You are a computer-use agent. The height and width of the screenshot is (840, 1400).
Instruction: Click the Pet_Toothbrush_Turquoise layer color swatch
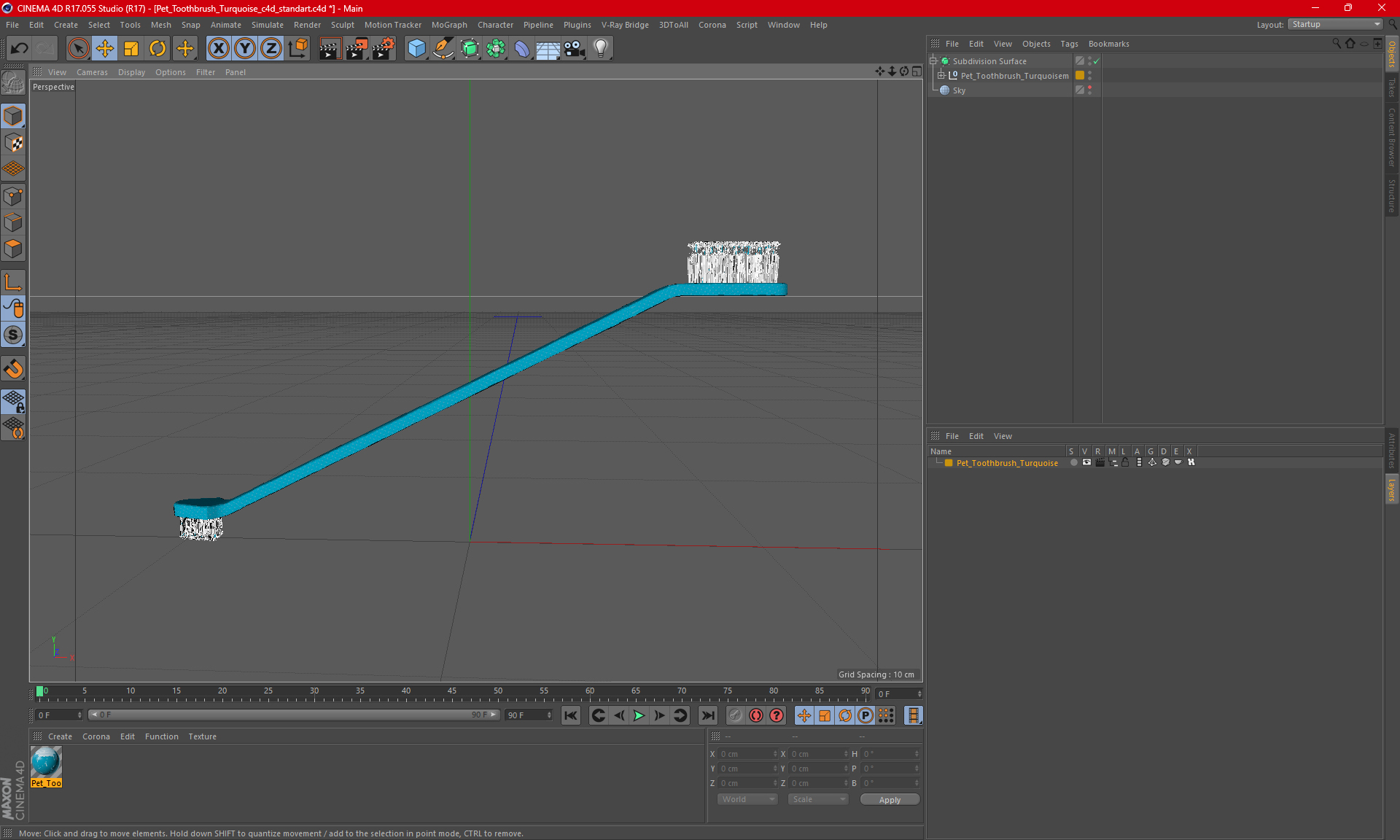[949, 463]
